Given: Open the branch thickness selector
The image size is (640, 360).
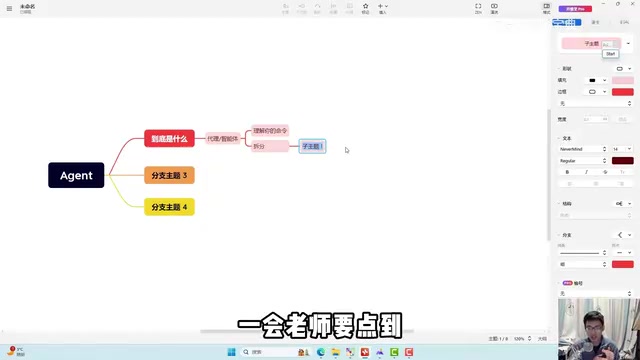Looking at the screenshot, I should 582,264.
